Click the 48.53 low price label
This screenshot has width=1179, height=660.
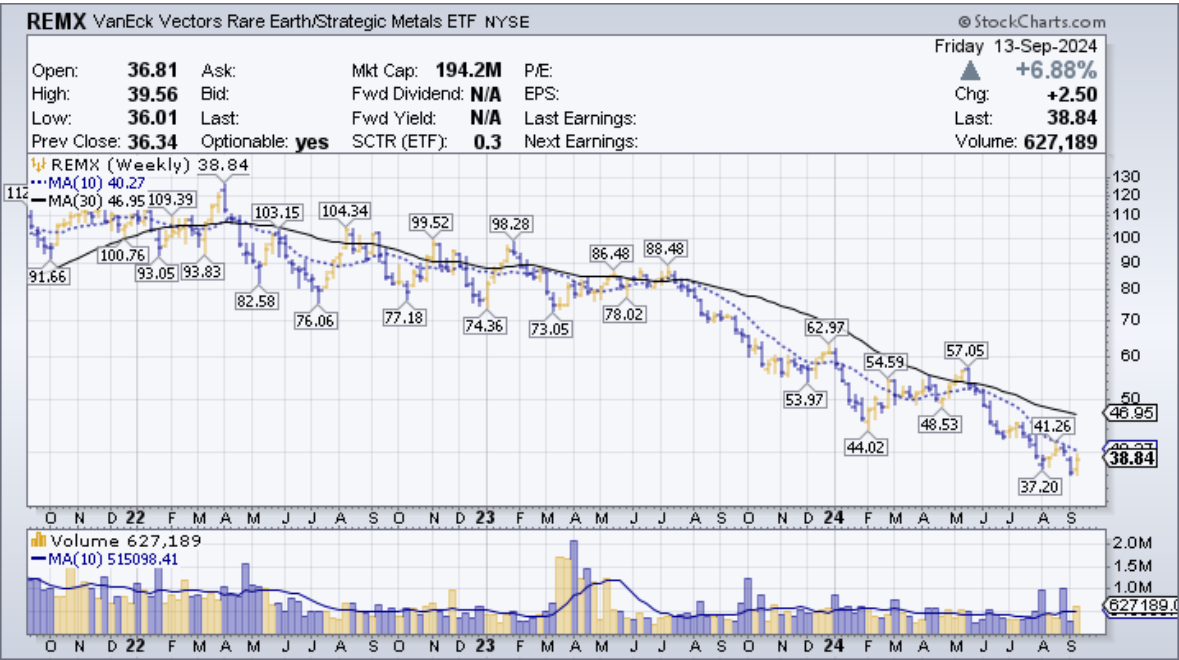[939, 425]
